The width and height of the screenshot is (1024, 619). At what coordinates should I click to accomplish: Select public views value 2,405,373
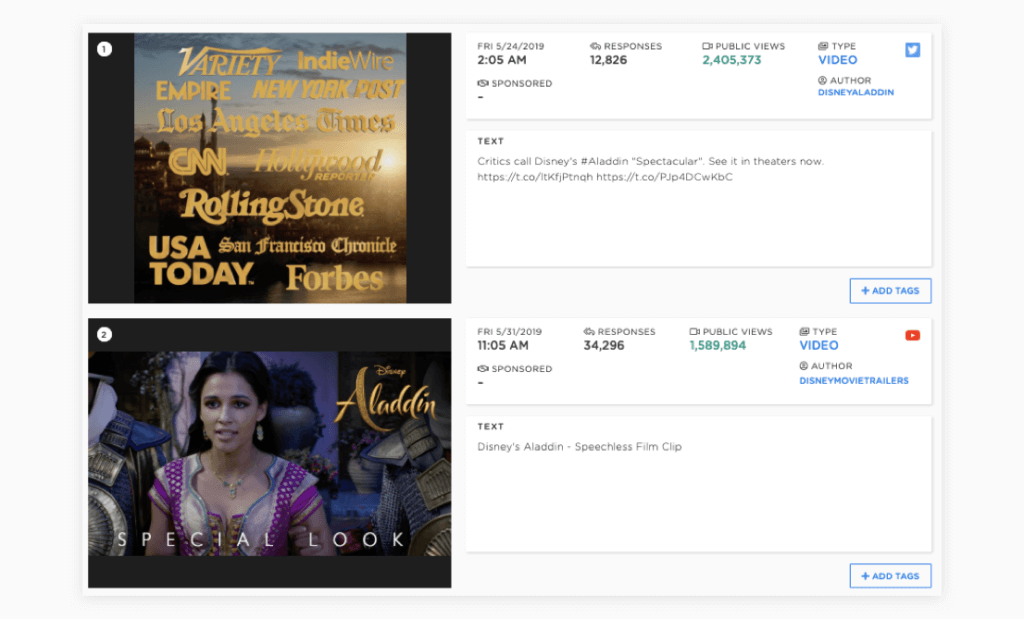[731, 60]
